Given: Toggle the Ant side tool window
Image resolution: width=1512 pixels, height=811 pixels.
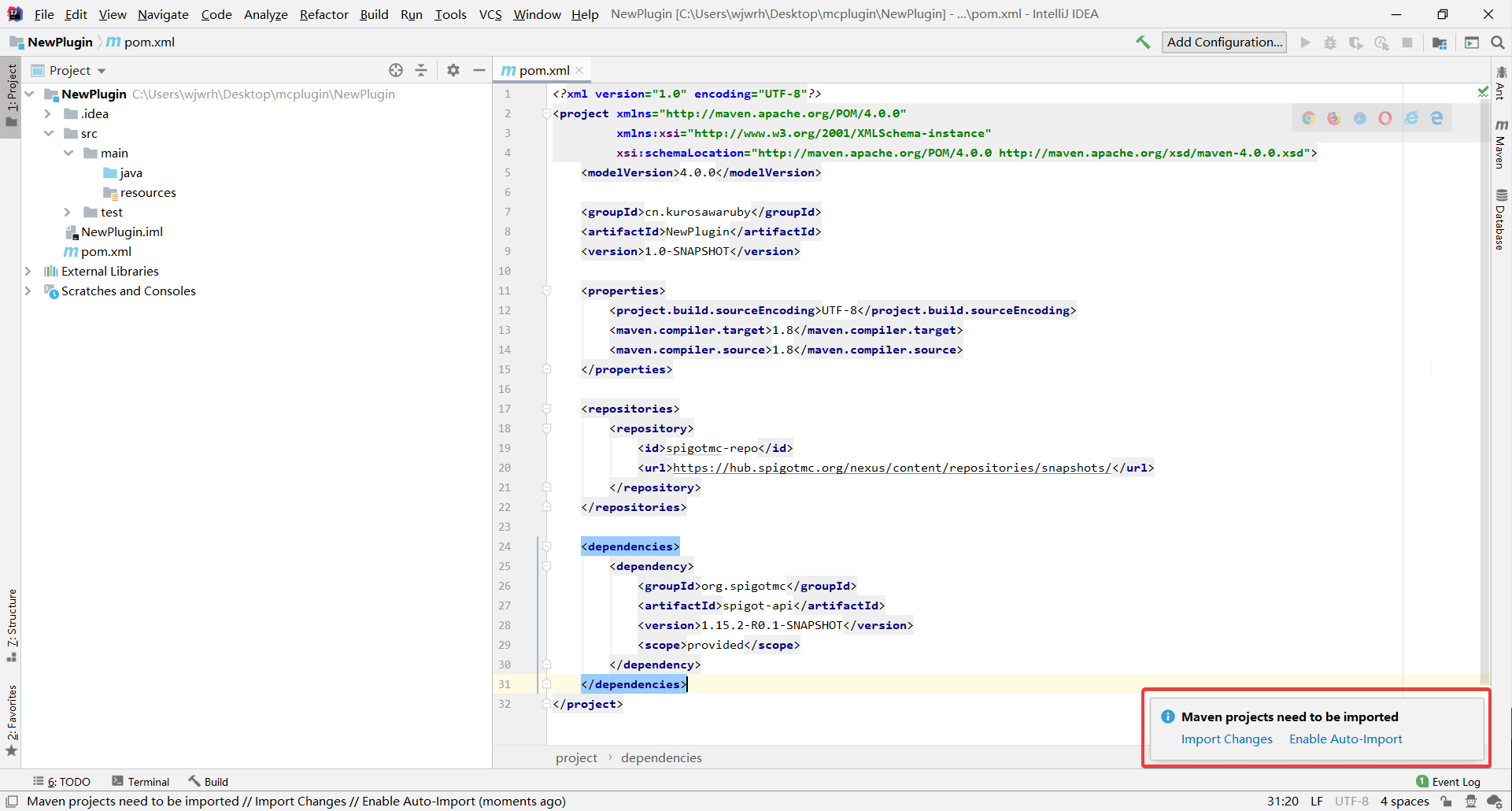Looking at the screenshot, I should click(x=1500, y=83).
